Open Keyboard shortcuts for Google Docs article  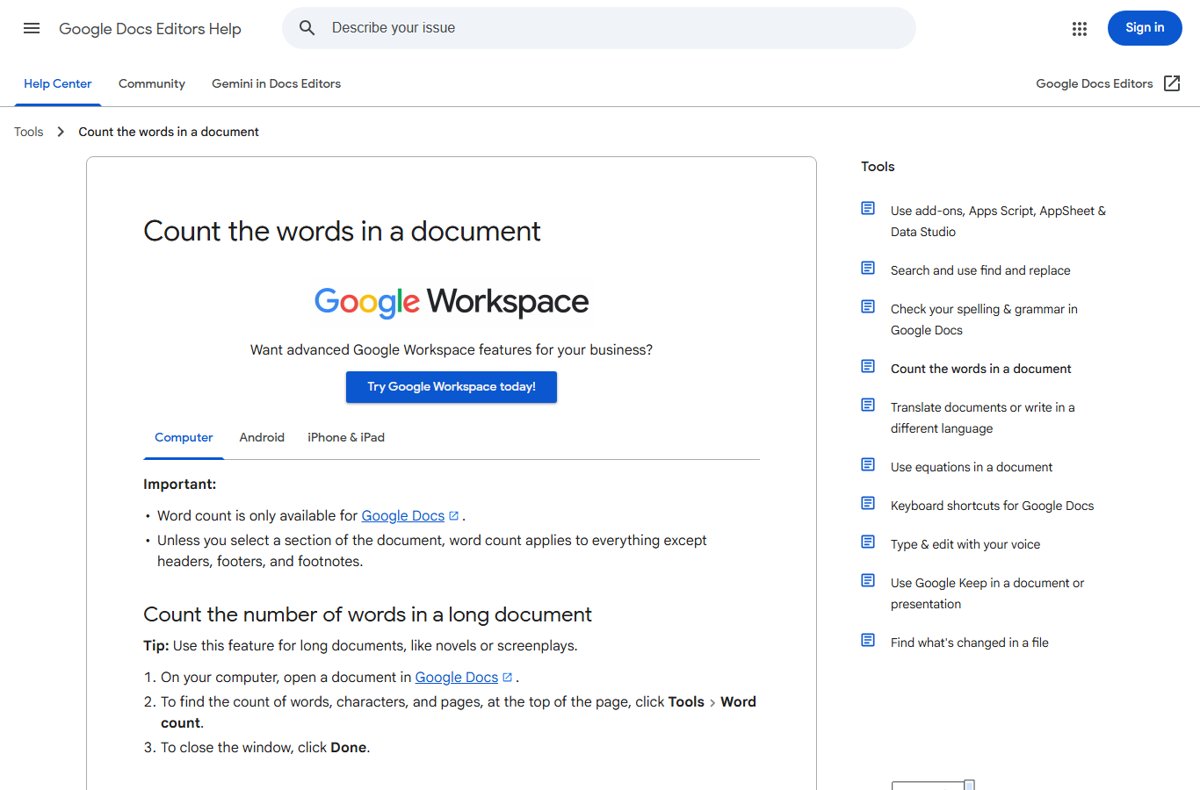click(992, 505)
